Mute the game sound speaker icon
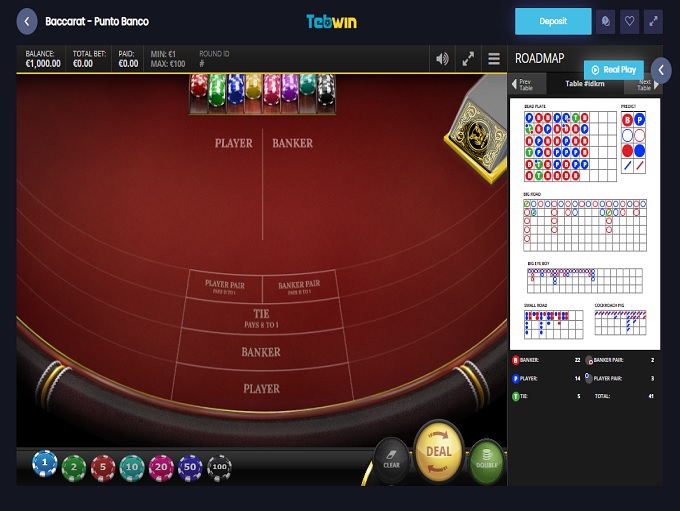Image resolution: width=680 pixels, height=511 pixels. pyautogui.click(x=442, y=59)
